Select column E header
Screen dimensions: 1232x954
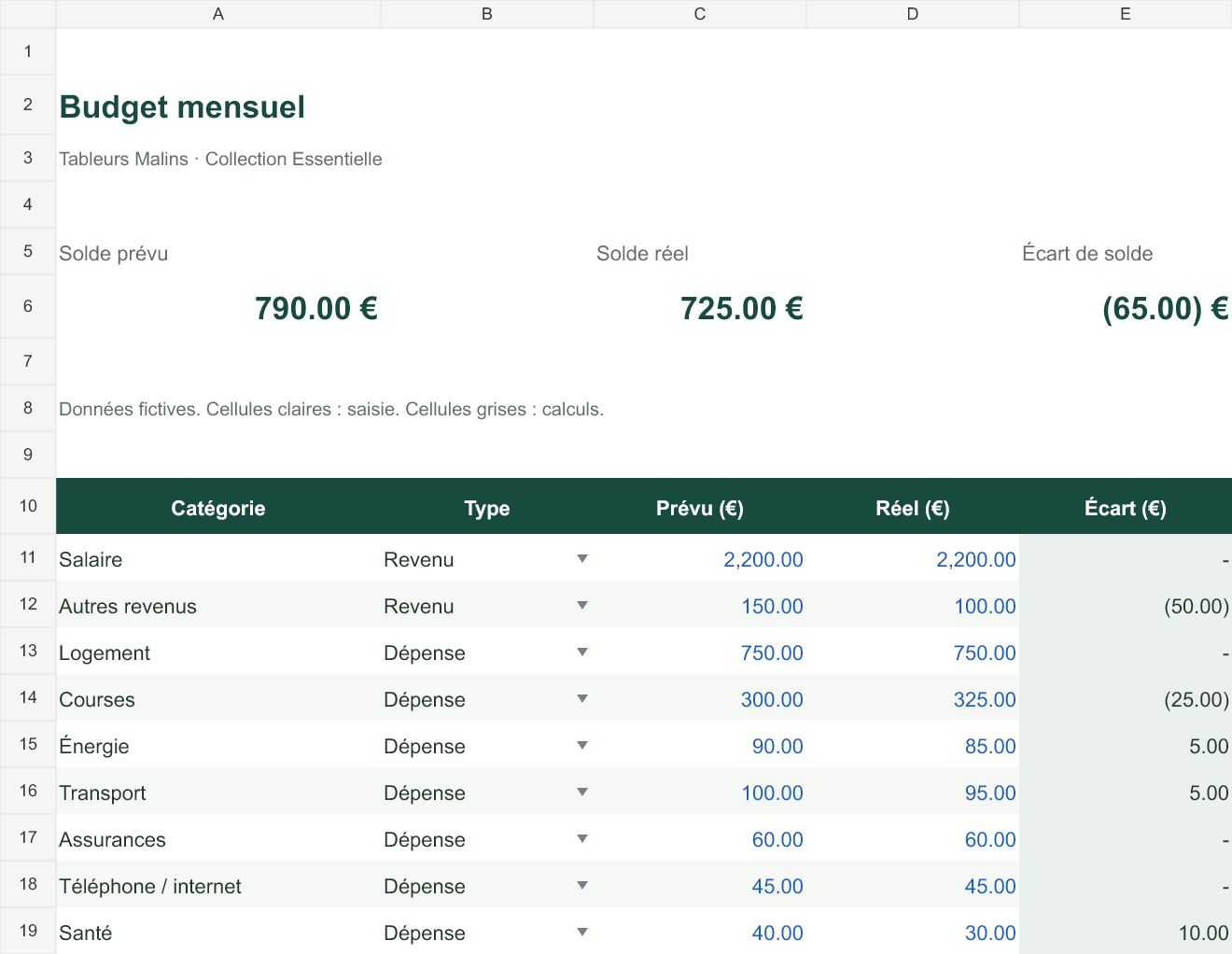[1126, 14]
